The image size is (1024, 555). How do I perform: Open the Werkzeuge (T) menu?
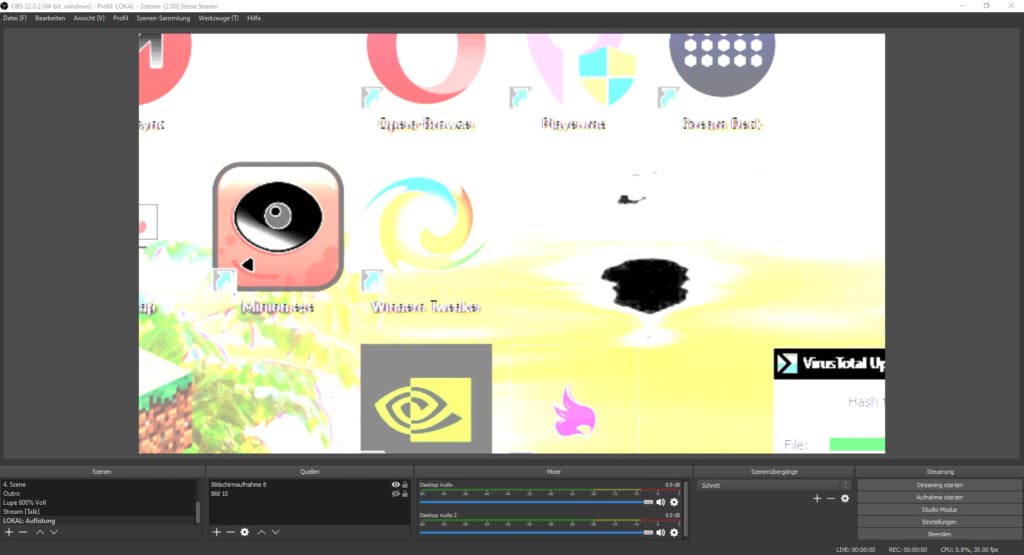218,18
